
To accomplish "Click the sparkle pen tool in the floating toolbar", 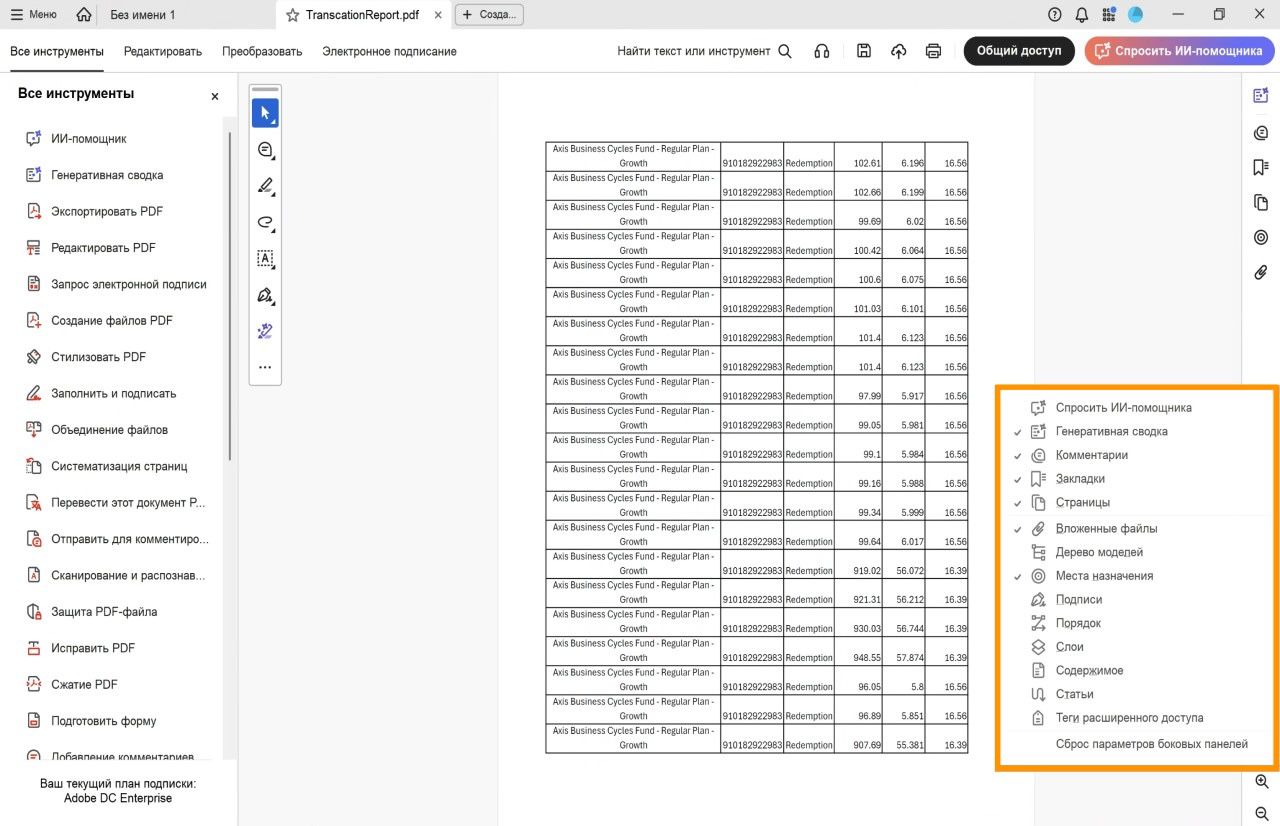I will point(265,331).
